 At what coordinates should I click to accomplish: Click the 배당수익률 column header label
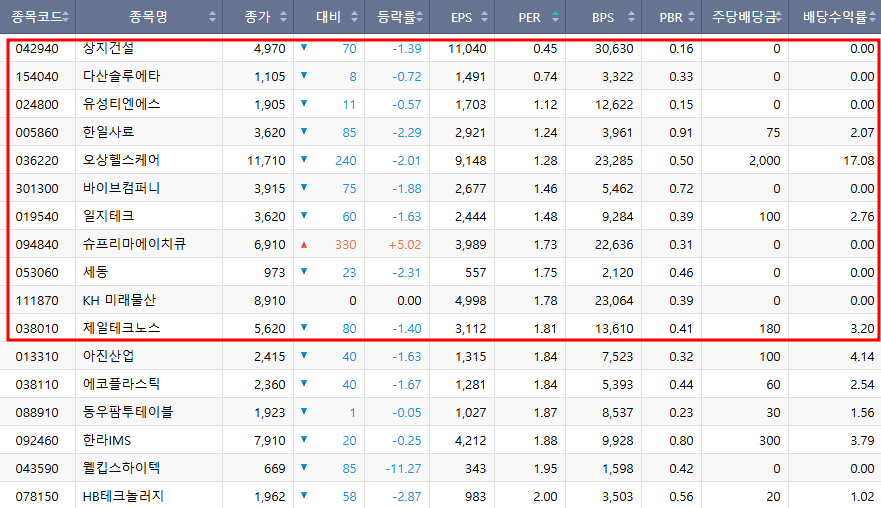click(x=835, y=17)
